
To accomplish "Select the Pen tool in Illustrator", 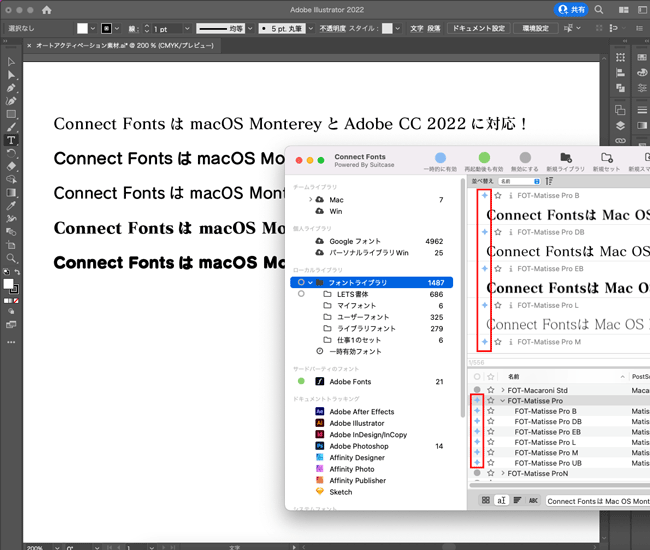I will [11, 88].
